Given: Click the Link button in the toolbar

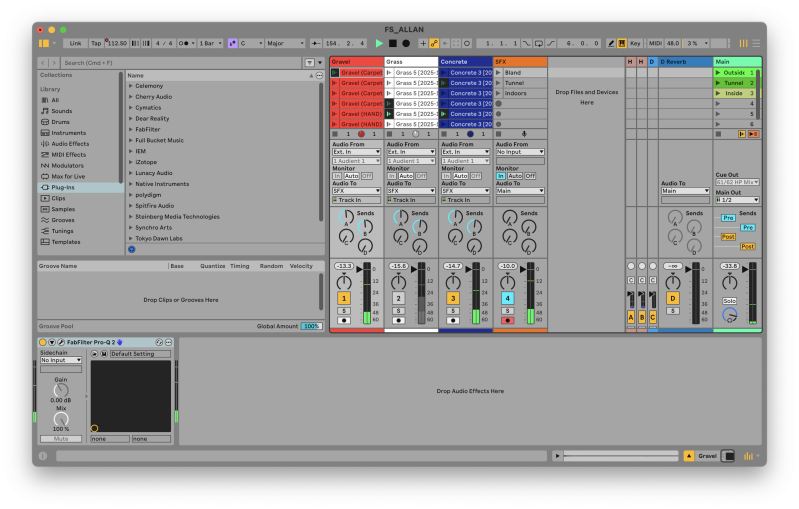Looking at the screenshot, I should 75,44.
